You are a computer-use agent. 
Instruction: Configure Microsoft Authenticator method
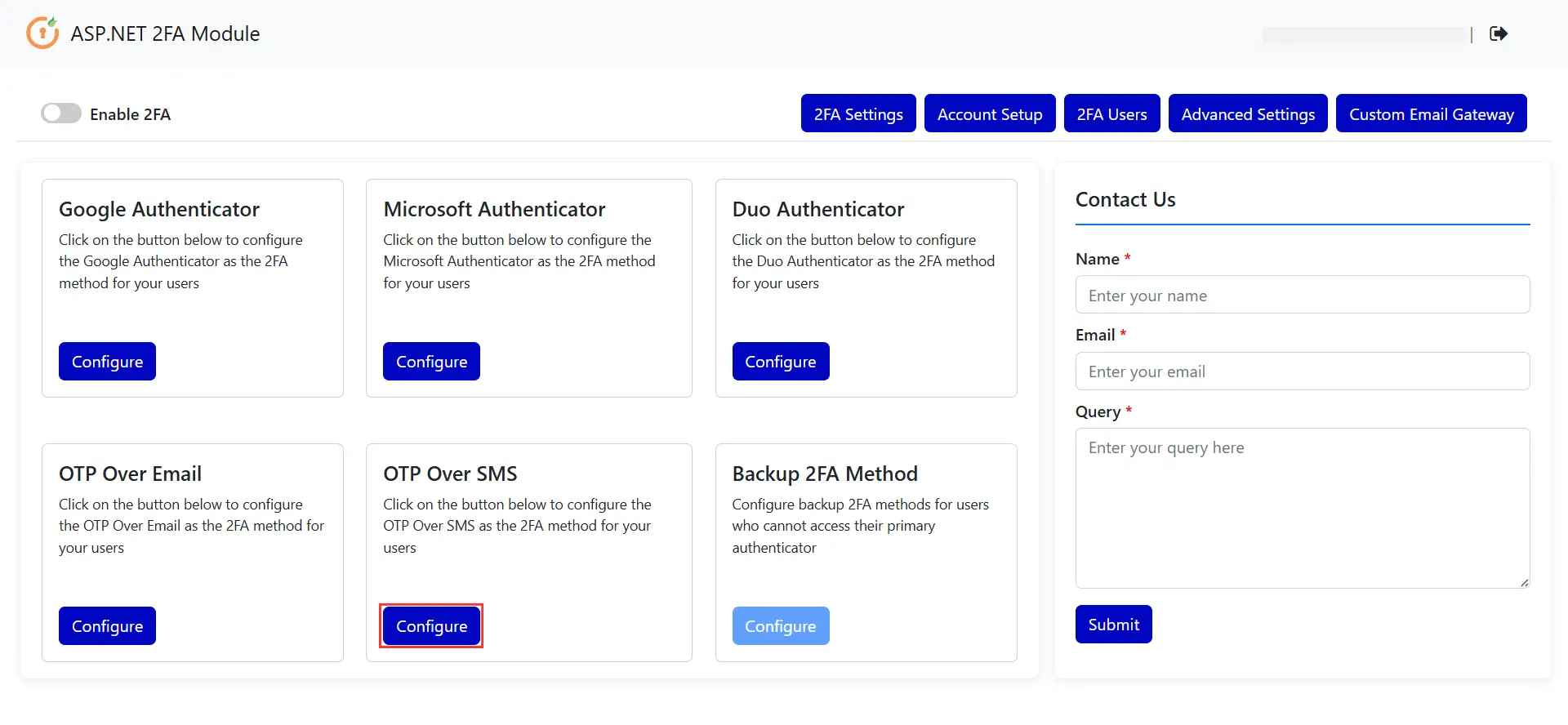point(431,362)
